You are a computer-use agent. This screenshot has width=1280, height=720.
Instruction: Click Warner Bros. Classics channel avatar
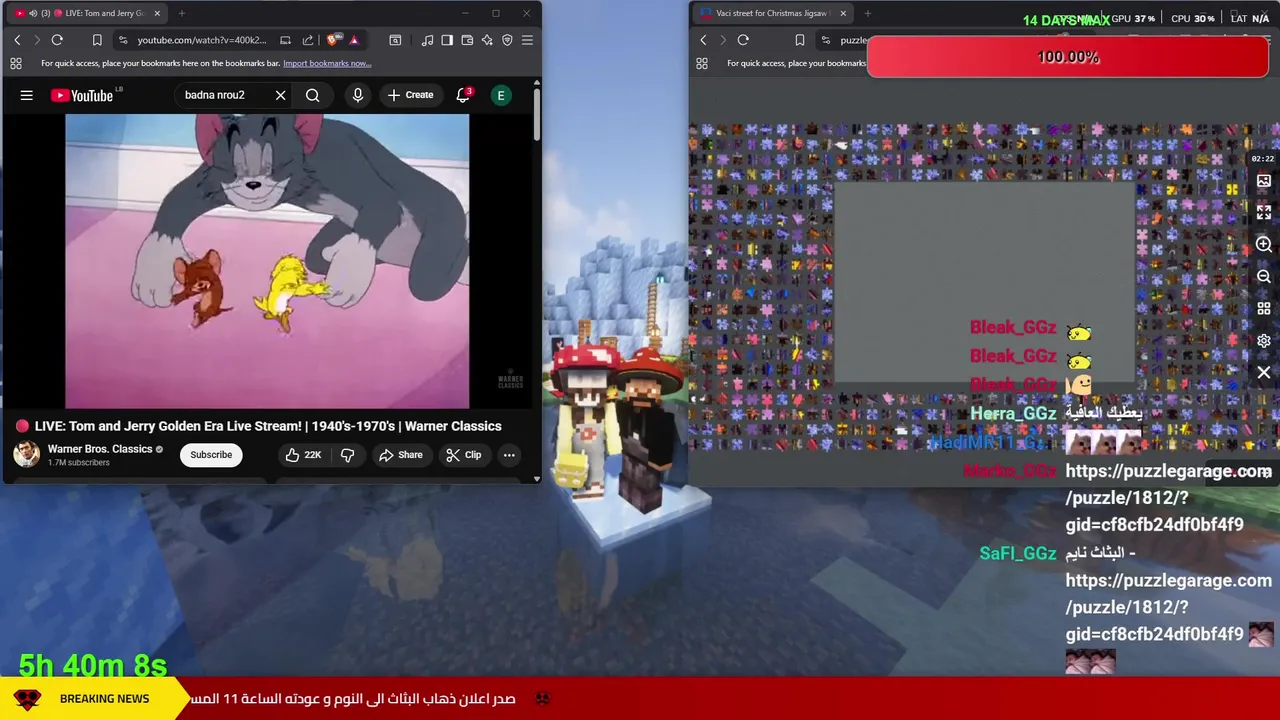(26, 454)
